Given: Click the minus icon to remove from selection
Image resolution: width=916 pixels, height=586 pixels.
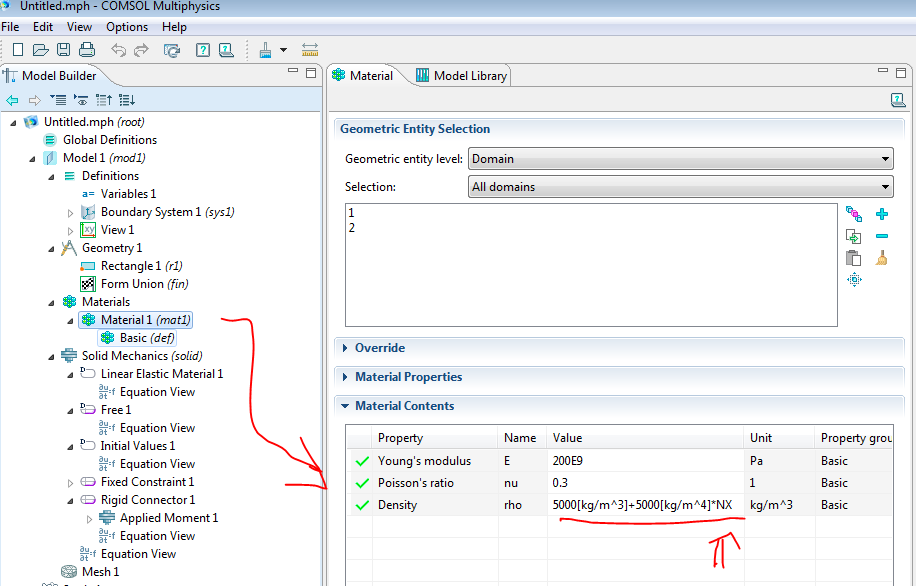Looking at the screenshot, I should coord(882,236).
